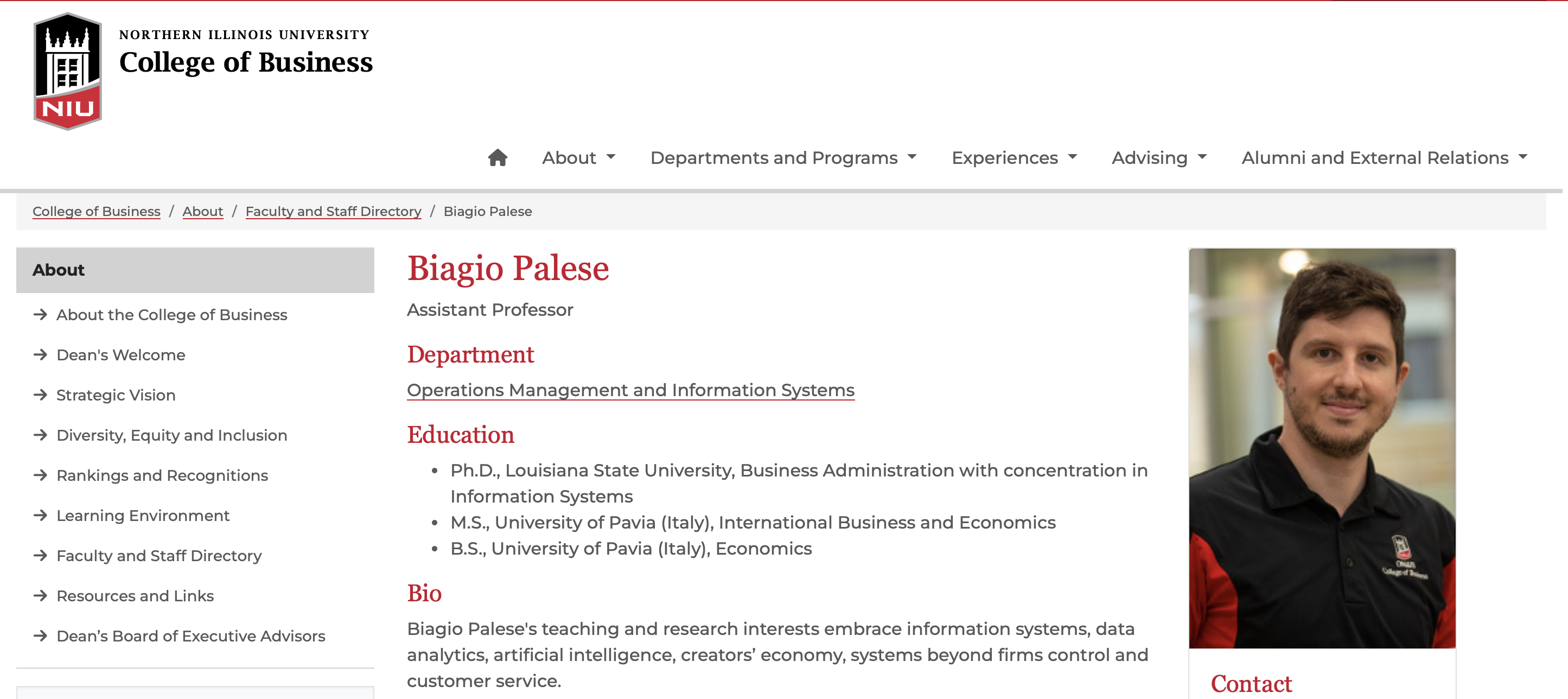Image resolution: width=1568 pixels, height=699 pixels.
Task: Click the NIU shield logo
Action: click(68, 71)
